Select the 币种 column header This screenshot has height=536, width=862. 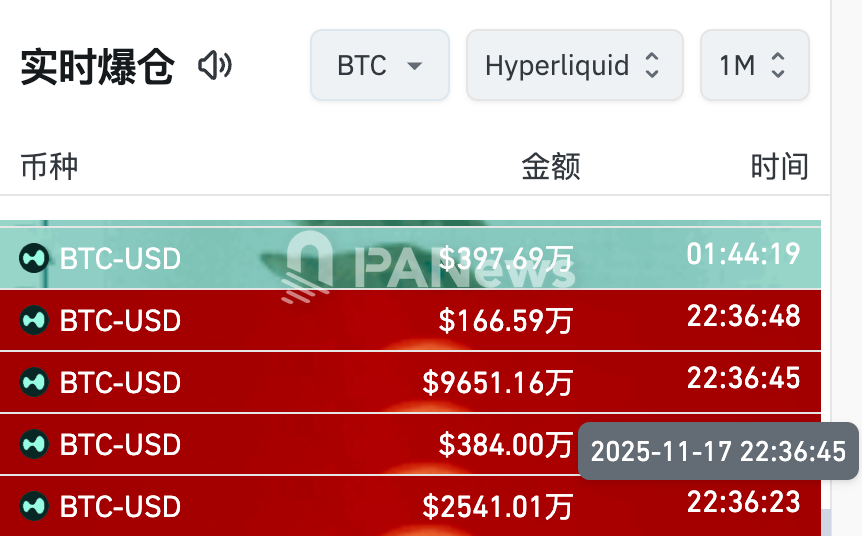coord(49,166)
